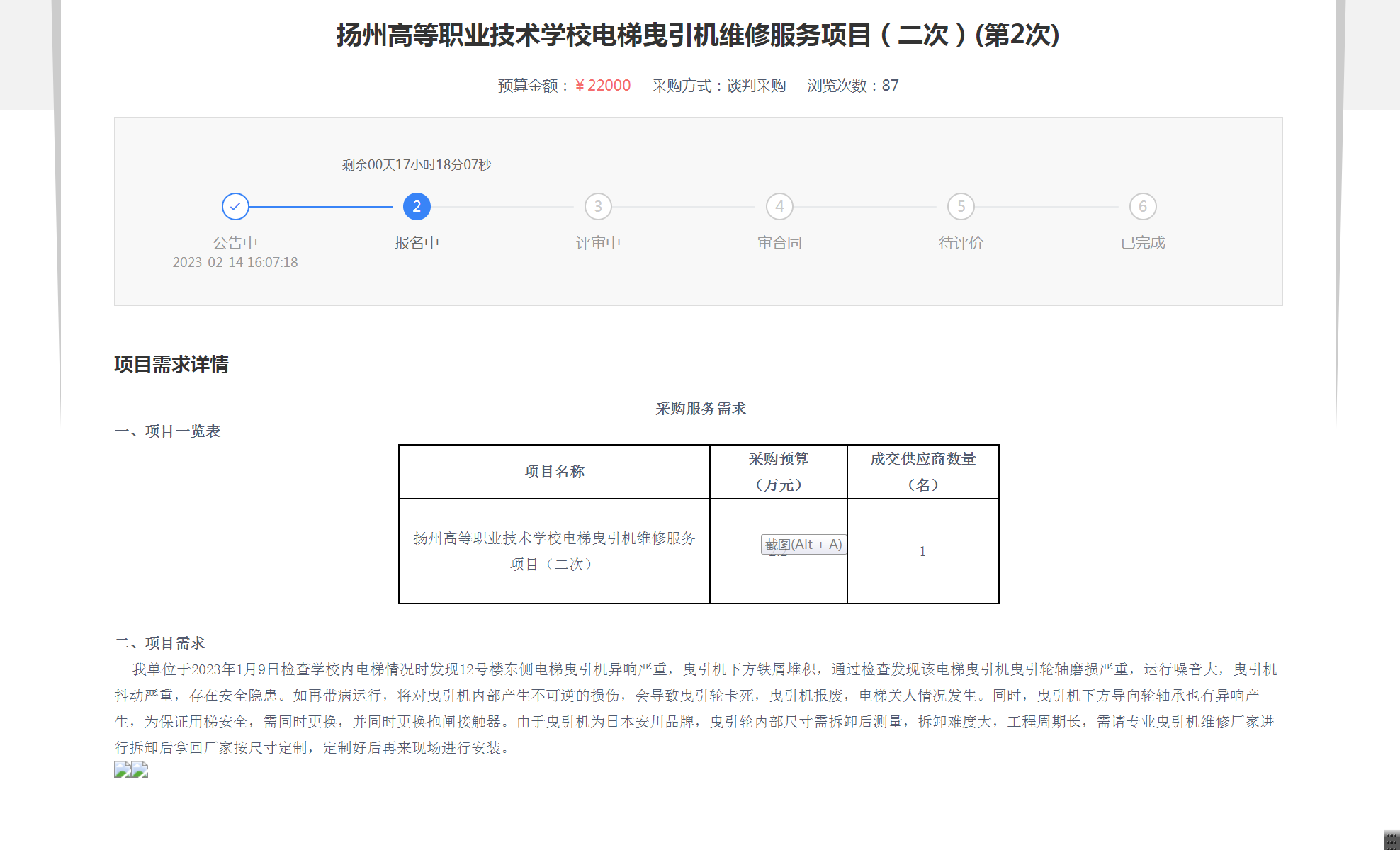Click the keyboard icon in bottom-right corner
1400x850 pixels.
pyautogui.click(x=1391, y=839)
